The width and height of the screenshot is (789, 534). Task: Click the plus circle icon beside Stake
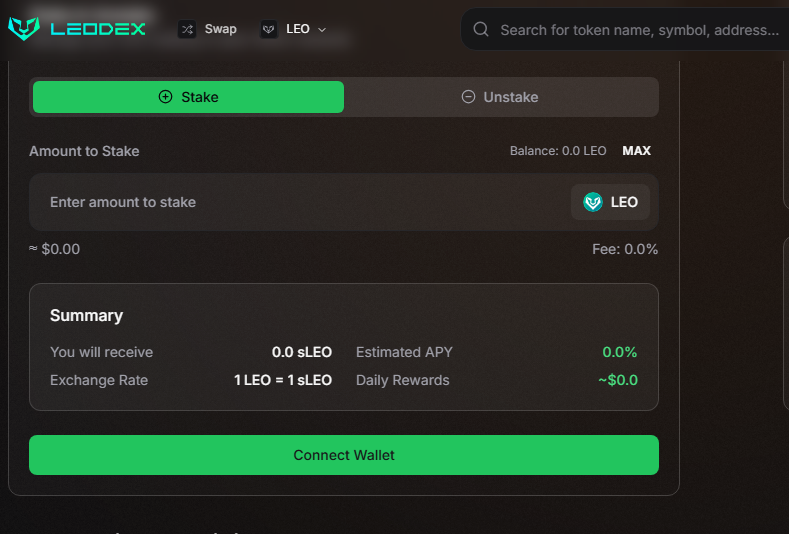[x=166, y=97]
